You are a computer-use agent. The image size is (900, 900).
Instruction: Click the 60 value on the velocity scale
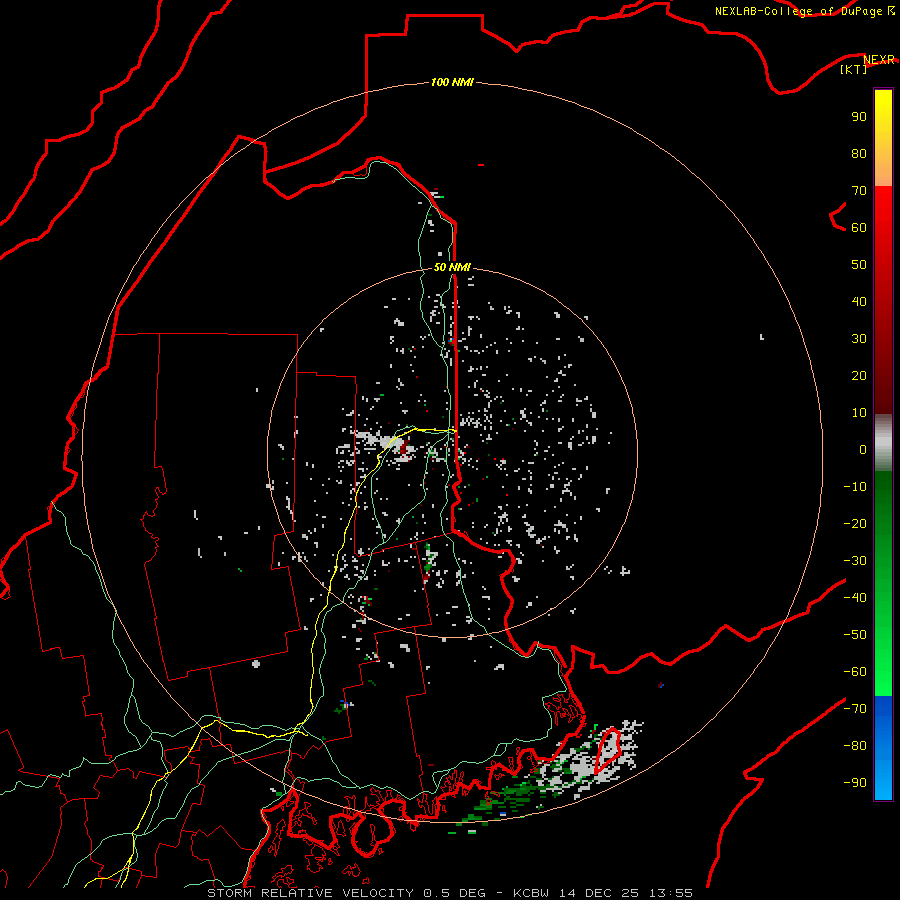point(859,227)
